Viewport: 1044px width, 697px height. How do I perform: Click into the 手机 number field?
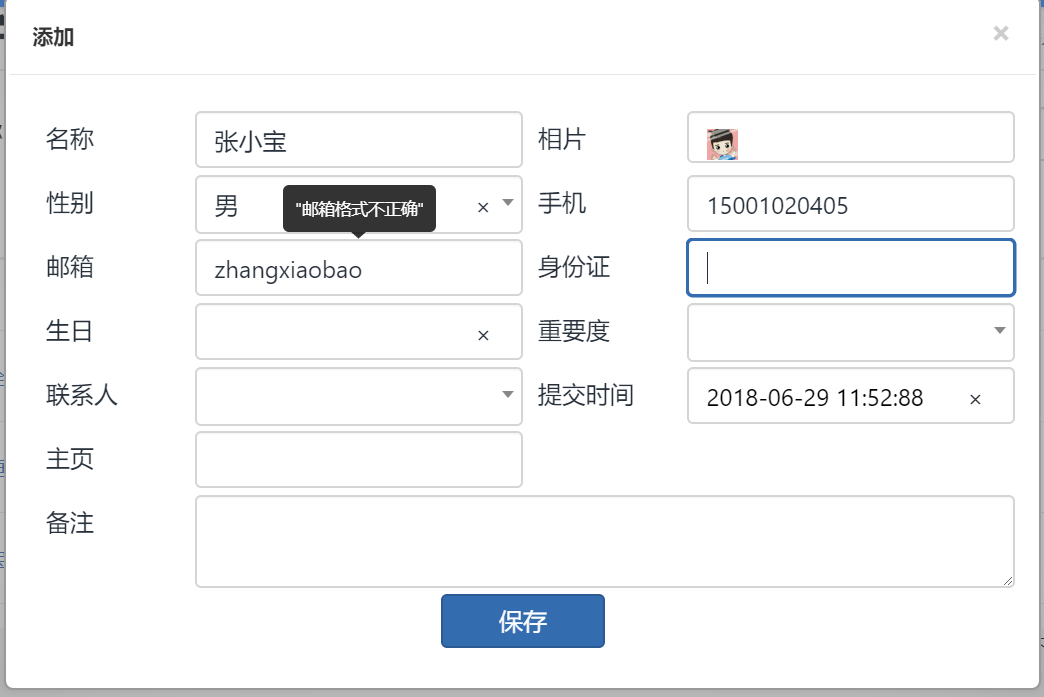(850, 204)
